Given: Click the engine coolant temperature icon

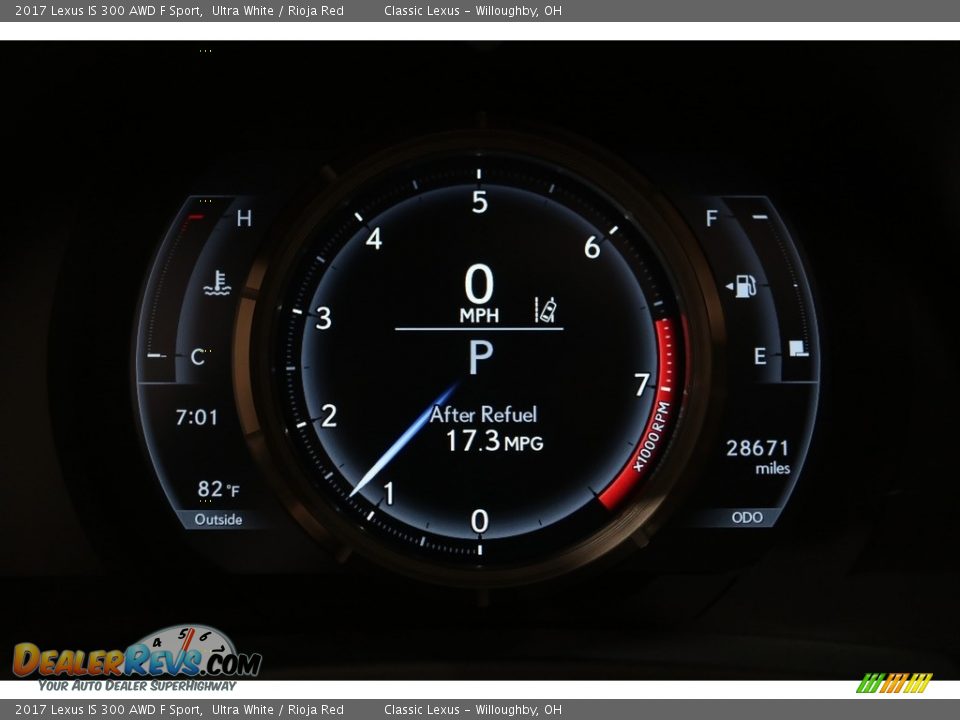Looking at the screenshot, I should coord(217,284).
